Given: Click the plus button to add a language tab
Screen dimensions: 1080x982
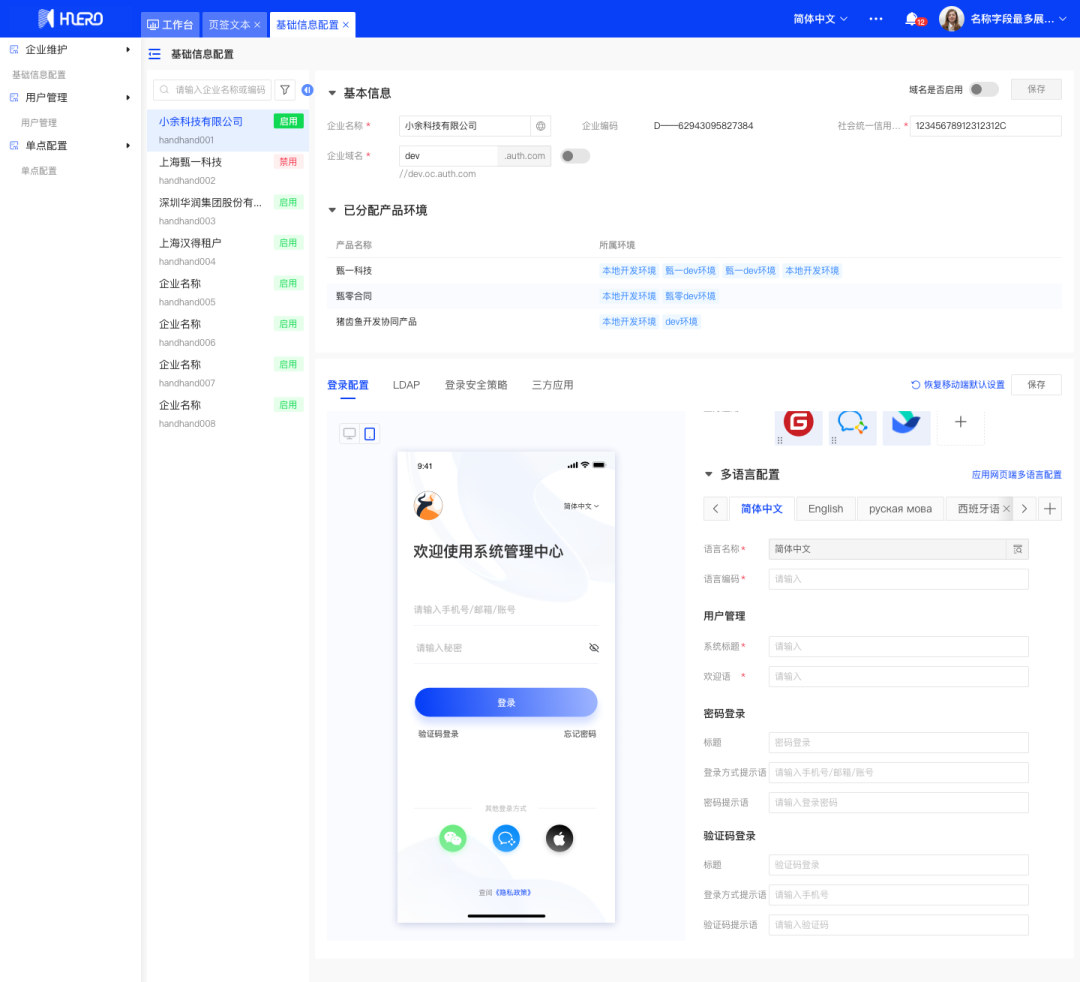Looking at the screenshot, I should click(1050, 509).
